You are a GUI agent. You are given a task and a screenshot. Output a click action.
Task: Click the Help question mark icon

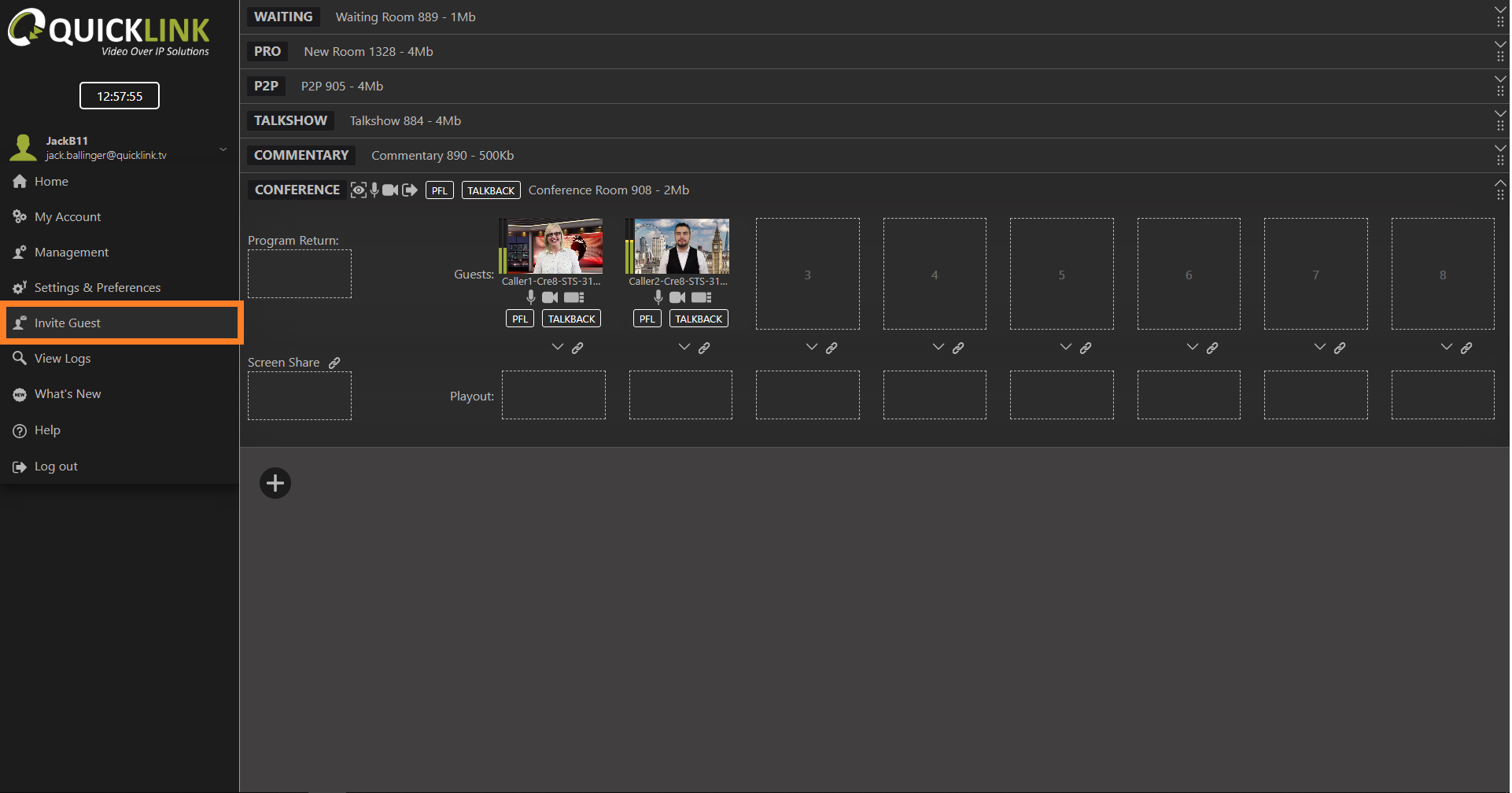20,431
